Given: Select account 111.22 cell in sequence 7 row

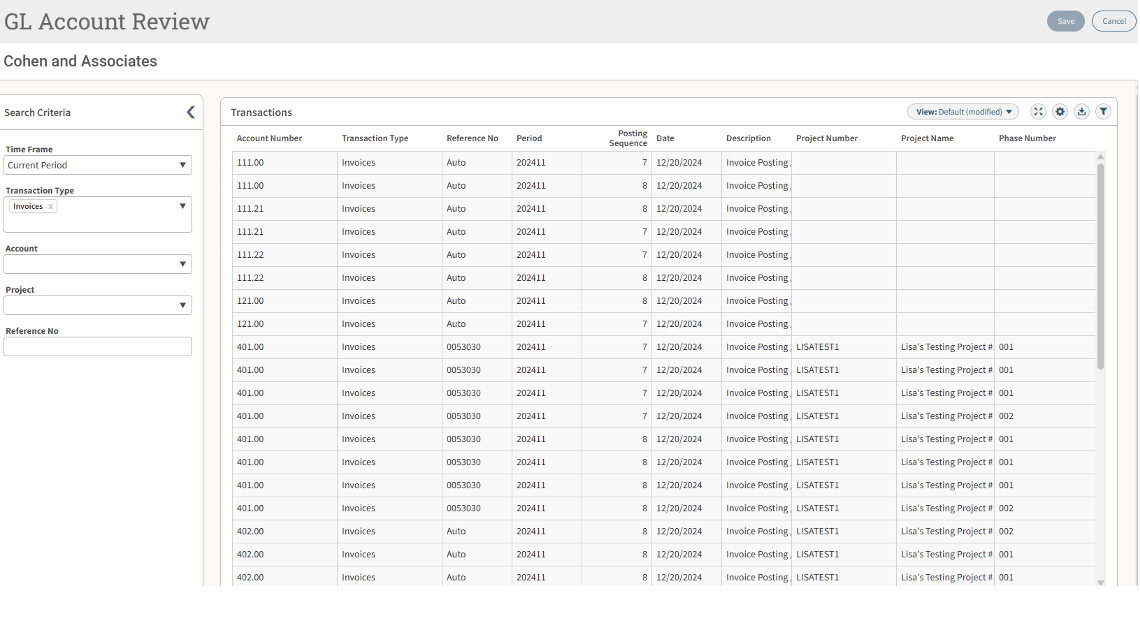Looking at the screenshot, I should (x=285, y=255).
